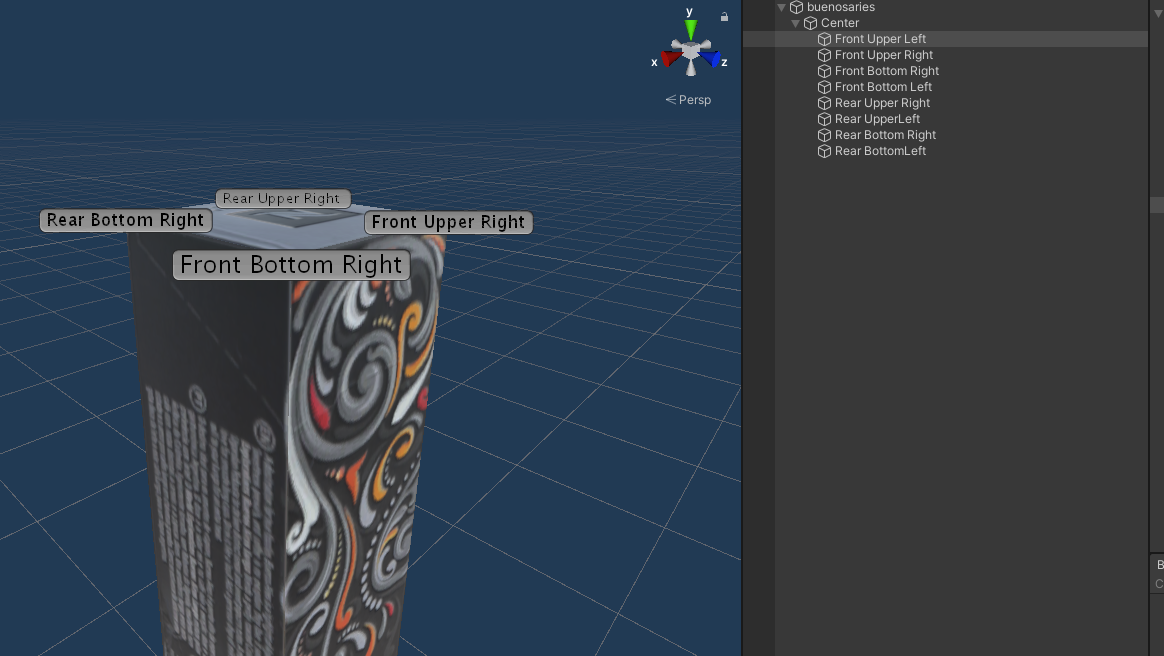Click the Rear Bottom Right scene label

[x=126, y=220]
